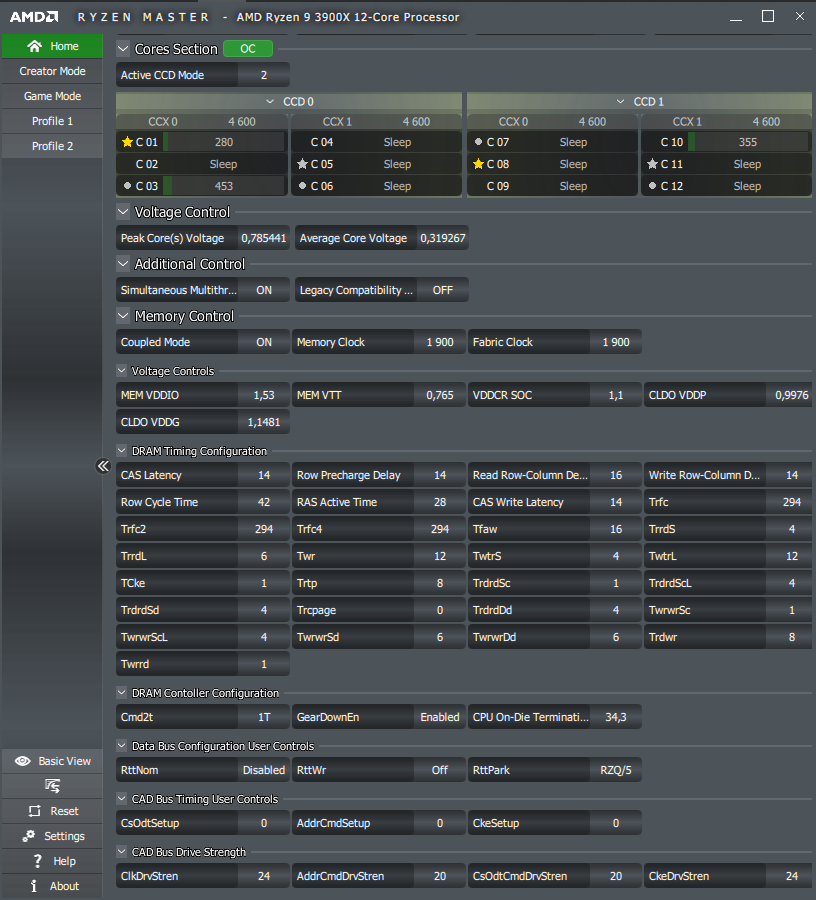Click the RttPark value RZQ/5

tap(616, 770)
